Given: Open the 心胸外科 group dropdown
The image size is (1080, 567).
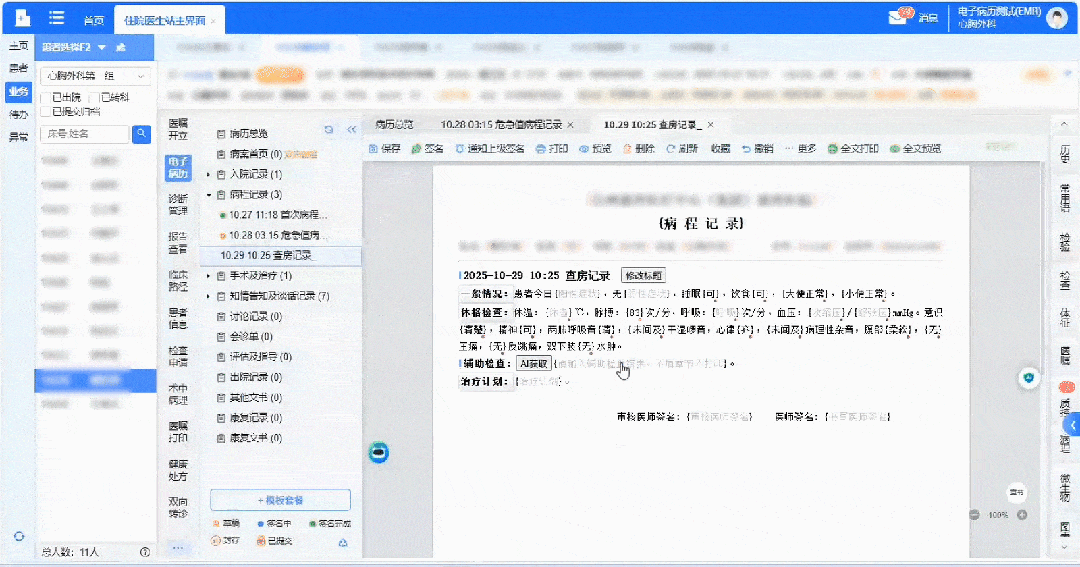Looking at the screenshot, I should point(94,76).
